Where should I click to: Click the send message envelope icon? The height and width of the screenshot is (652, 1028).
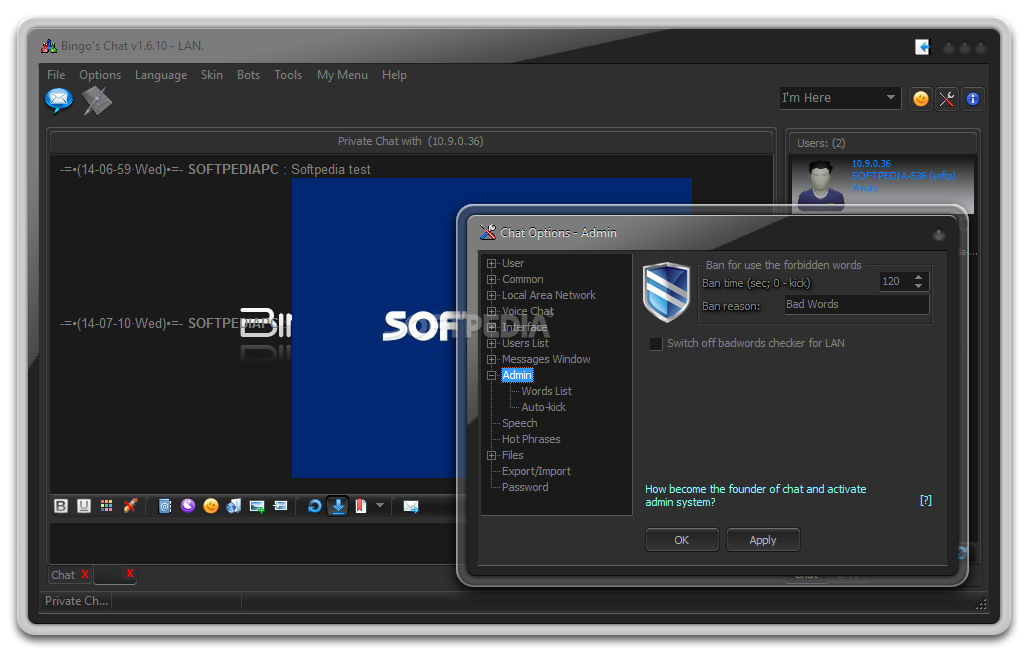point(411,506)
